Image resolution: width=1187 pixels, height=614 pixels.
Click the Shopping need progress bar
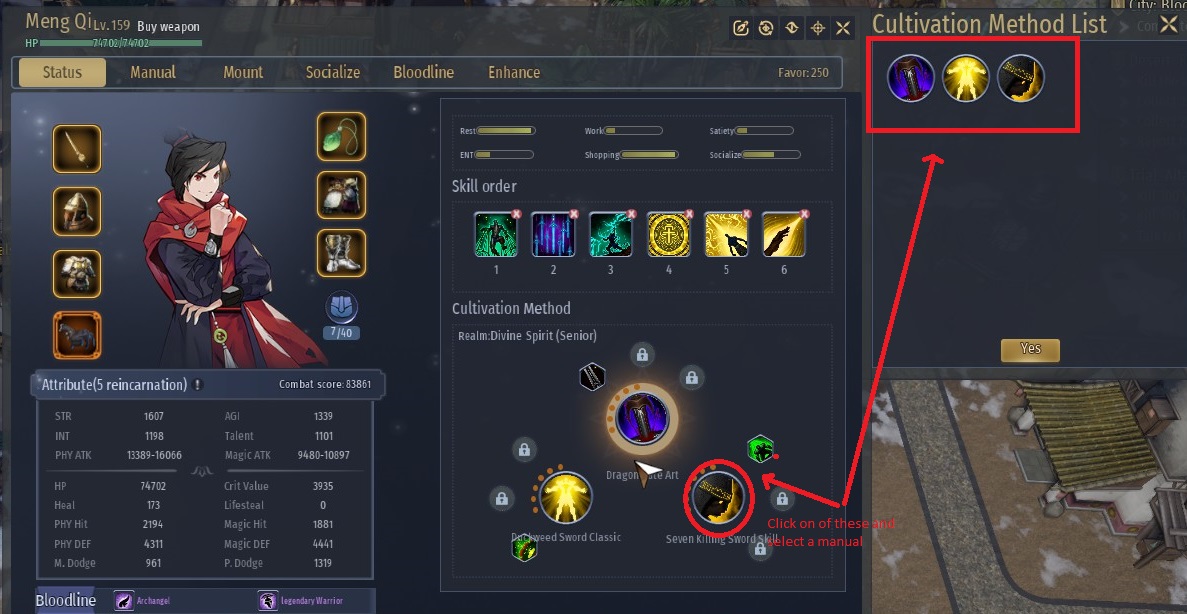point(649,154)
